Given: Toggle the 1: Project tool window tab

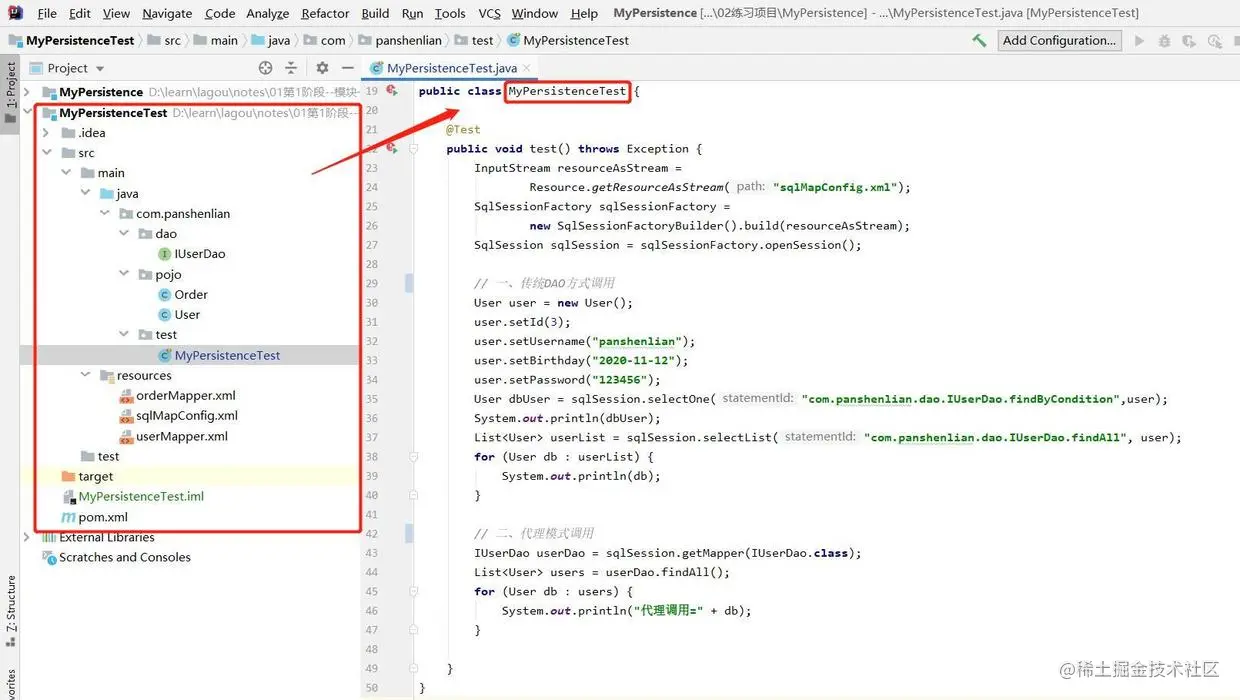Looking at the screenshot, I should (x=10, y=93).
